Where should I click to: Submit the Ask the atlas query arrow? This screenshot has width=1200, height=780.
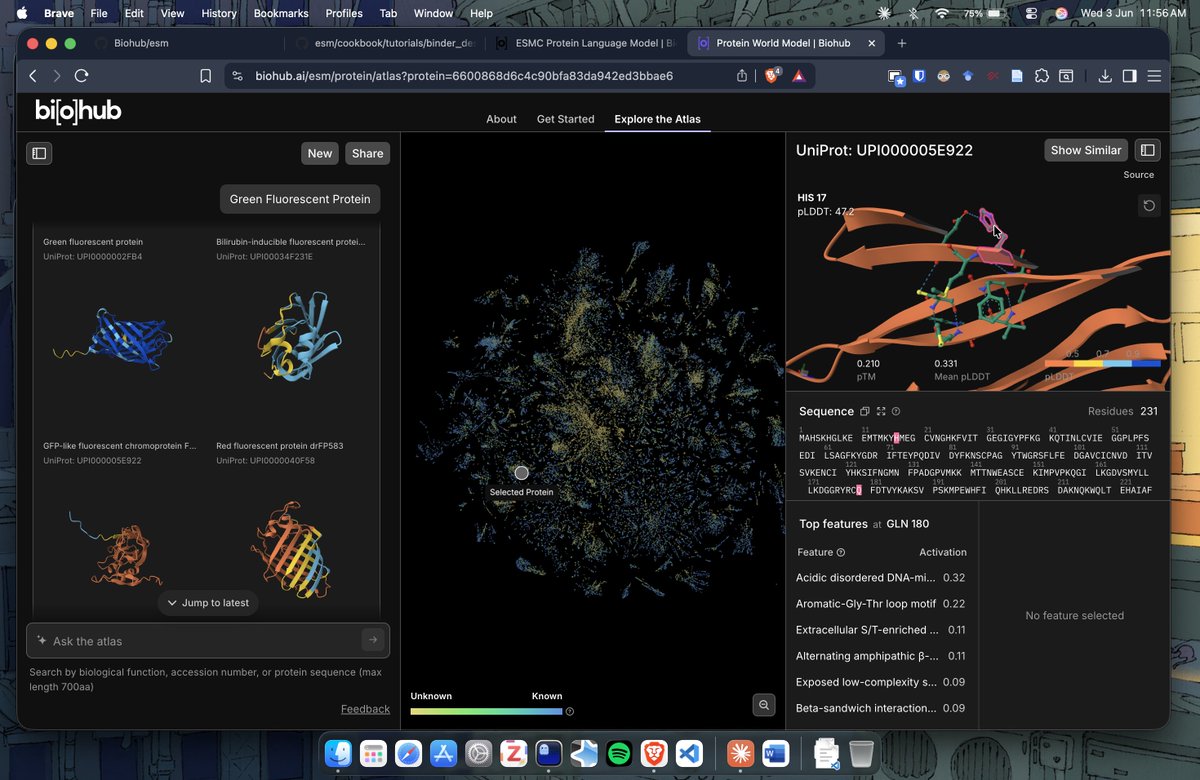[x=373, y=640]
